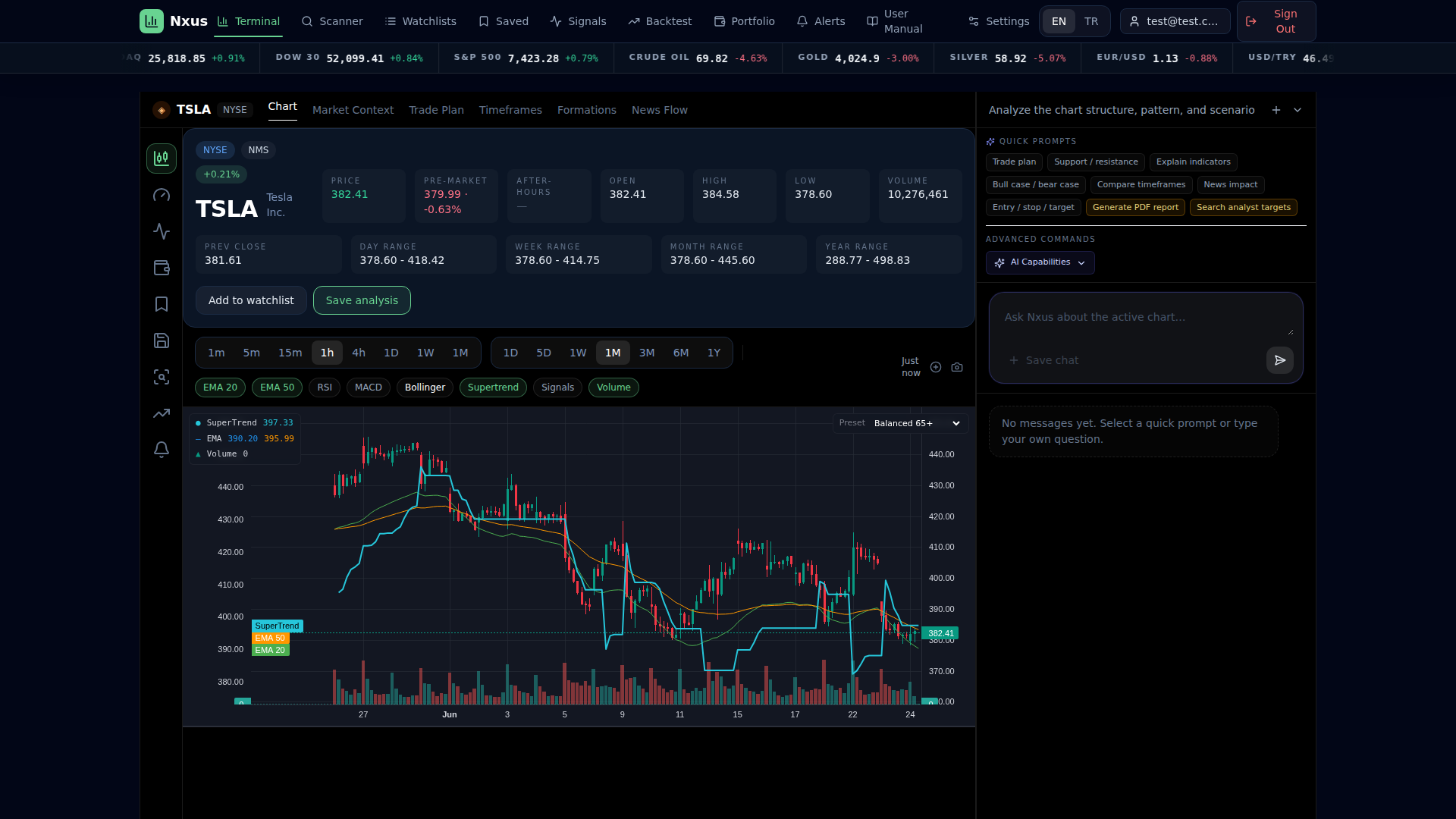1456x819 pixels.
Task: Expand the AI Capabilities dropdown
Action: pyautogui.click(x=1040, y=262)
